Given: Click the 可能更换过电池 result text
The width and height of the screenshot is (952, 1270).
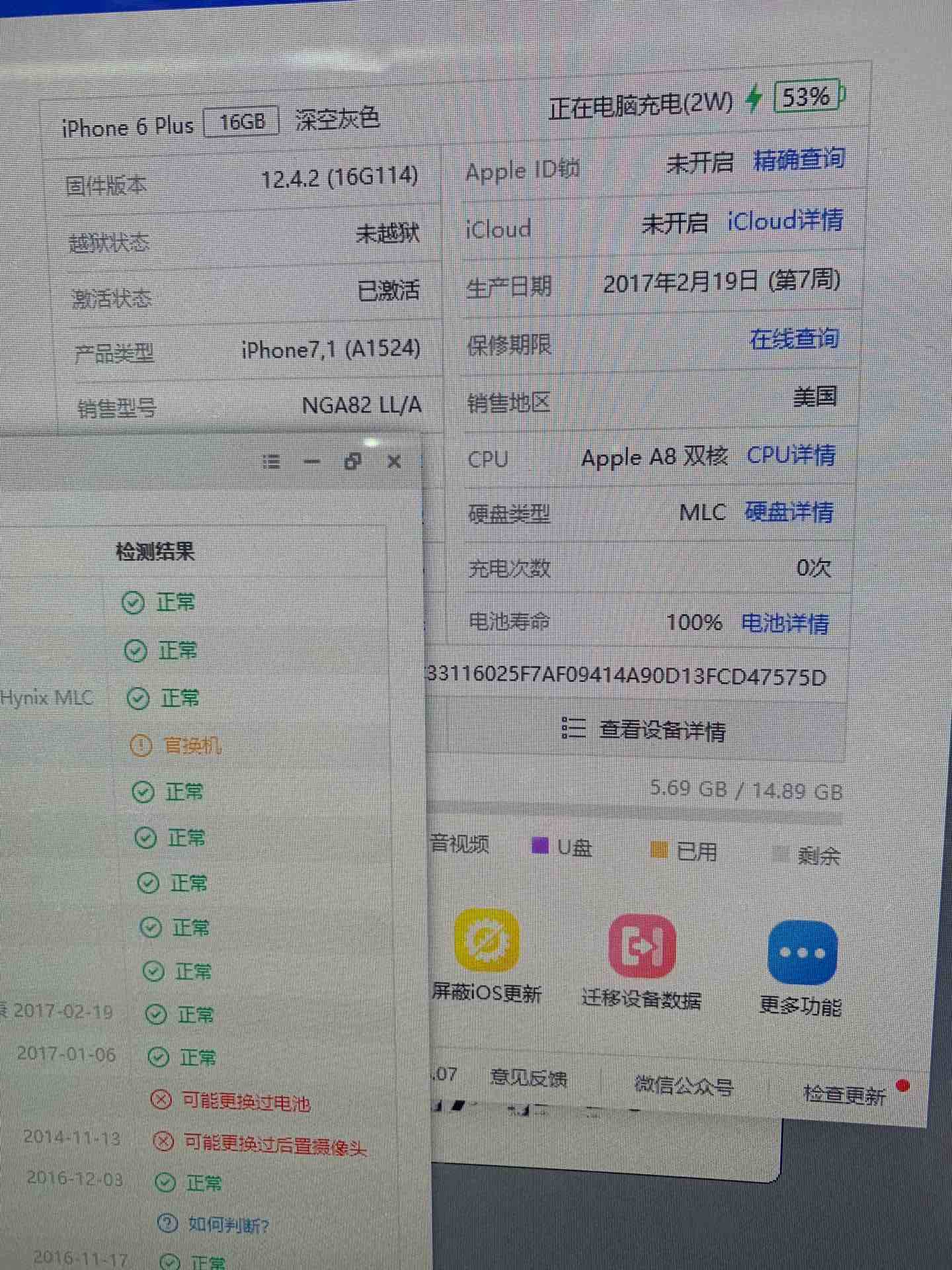Looking at the screenshot, I should [x=246, y=1102].
